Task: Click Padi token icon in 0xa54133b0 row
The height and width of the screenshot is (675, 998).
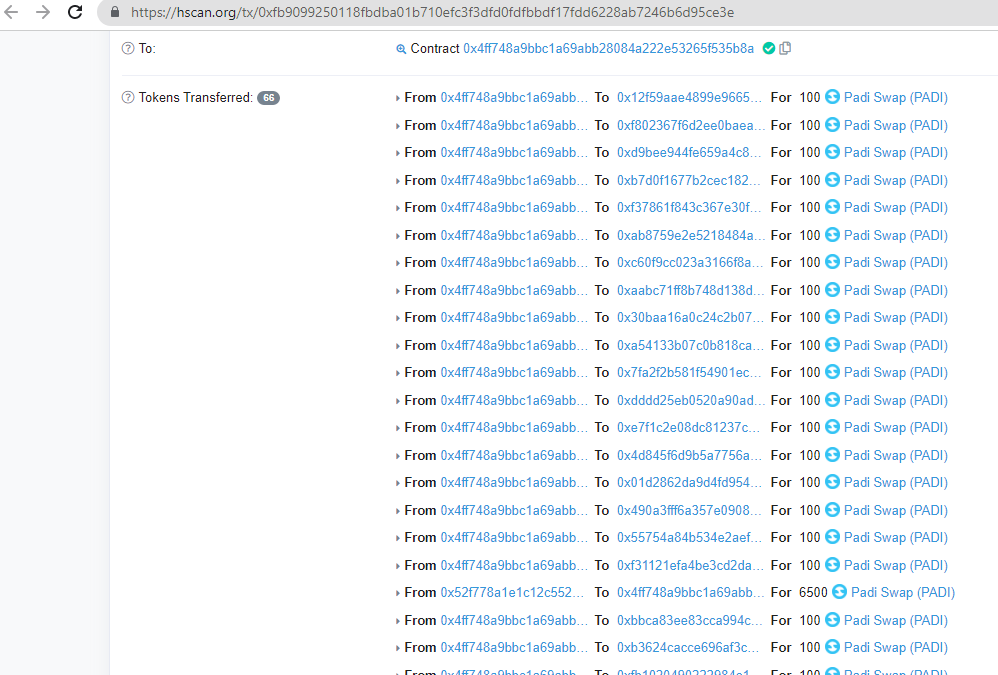Action: pos(833,345)
